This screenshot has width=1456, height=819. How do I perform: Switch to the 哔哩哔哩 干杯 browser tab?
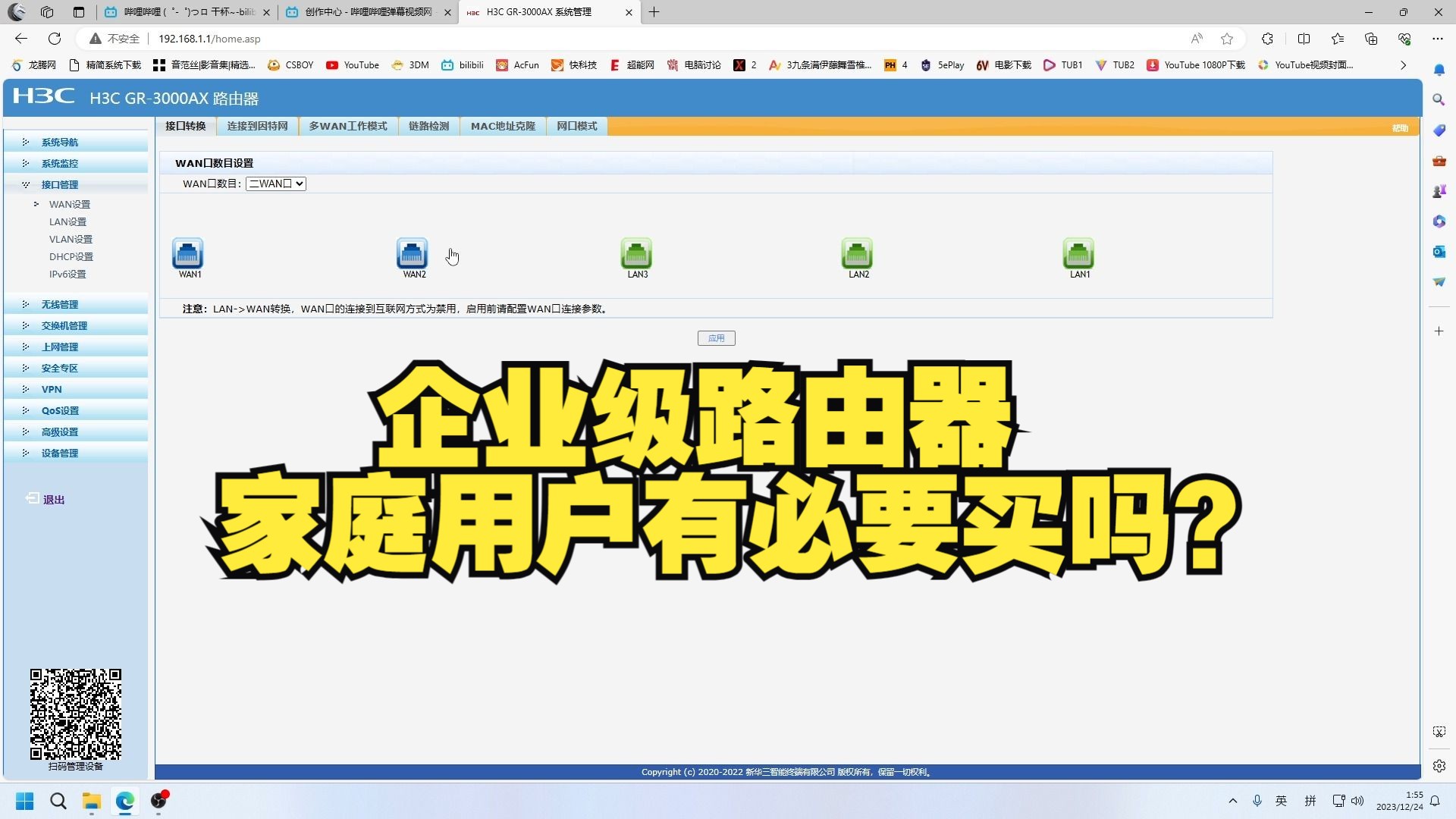click(x=188, y=12)
